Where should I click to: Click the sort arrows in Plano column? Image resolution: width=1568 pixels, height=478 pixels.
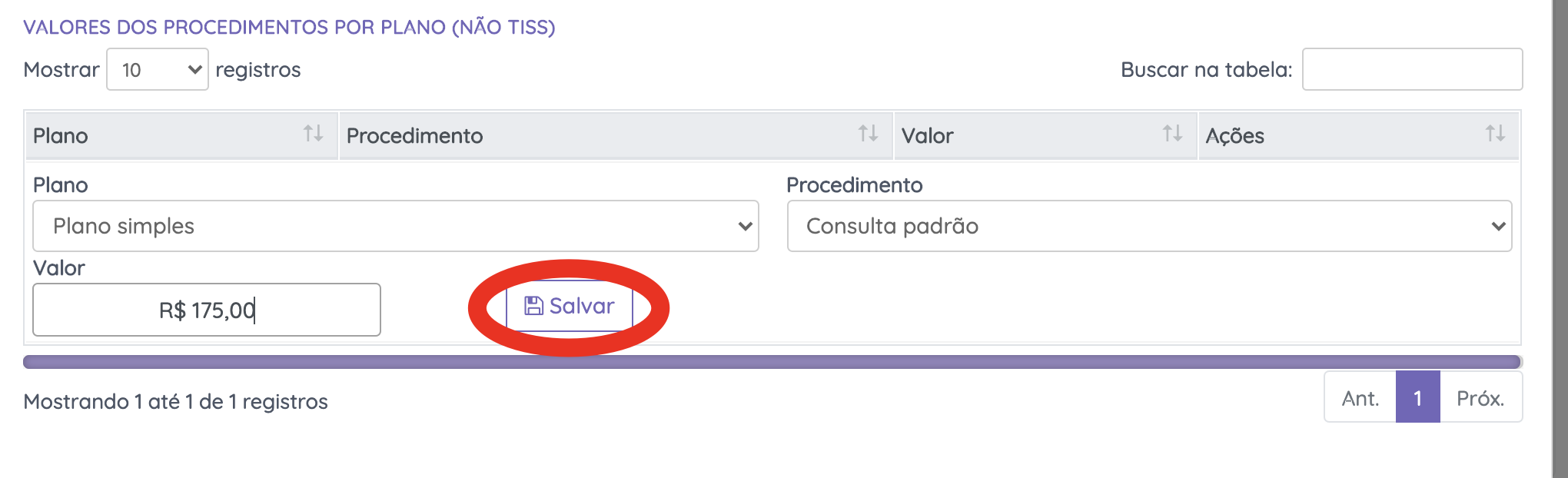click(x=313, y=134)
